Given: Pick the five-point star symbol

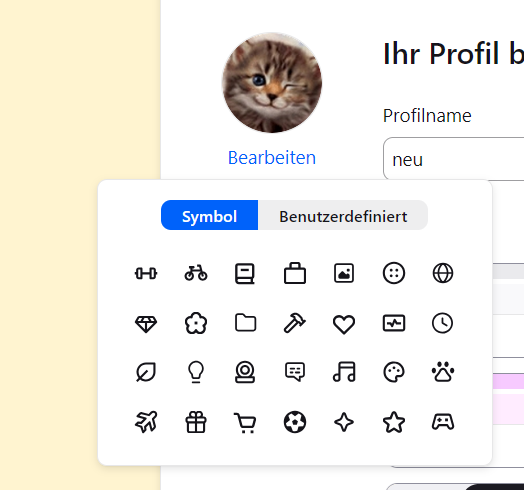Looking at the screenshot, I should tap(394, 422).
